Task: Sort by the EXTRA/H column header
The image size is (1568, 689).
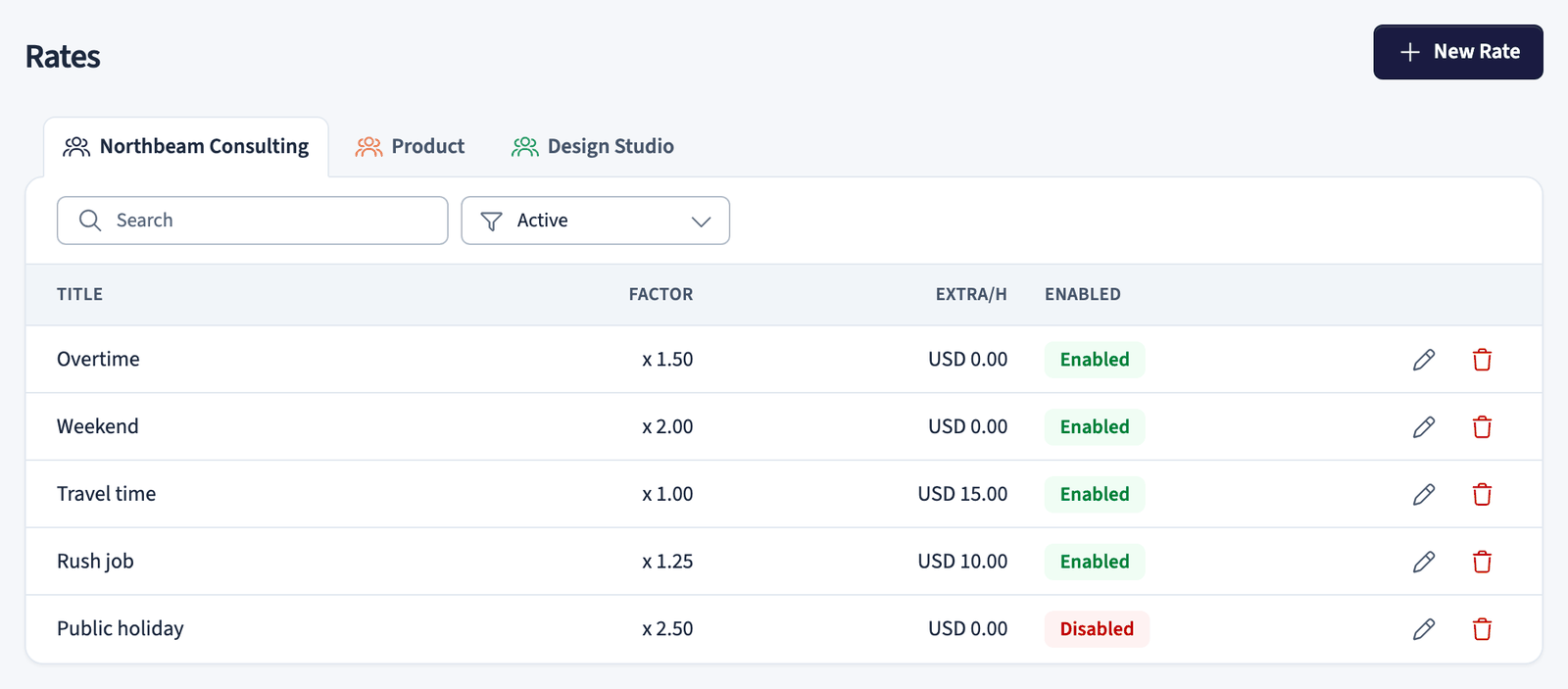Action: (x=971, y=294)
